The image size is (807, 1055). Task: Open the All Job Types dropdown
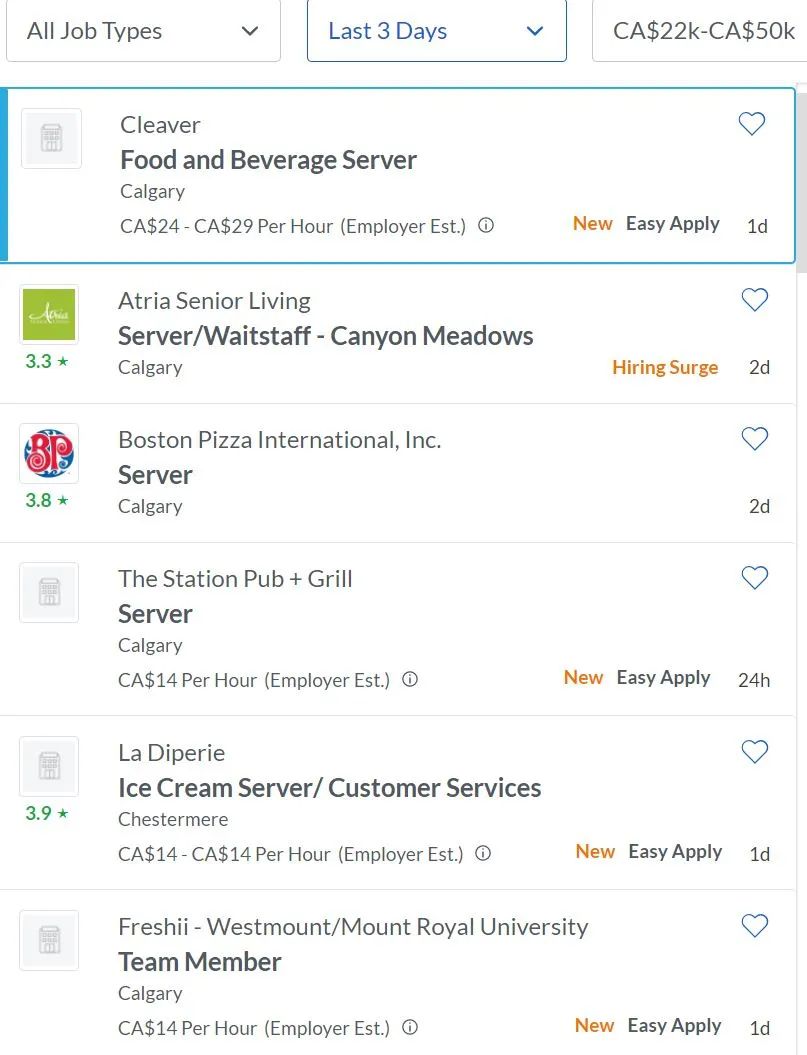tap(143, 31)
